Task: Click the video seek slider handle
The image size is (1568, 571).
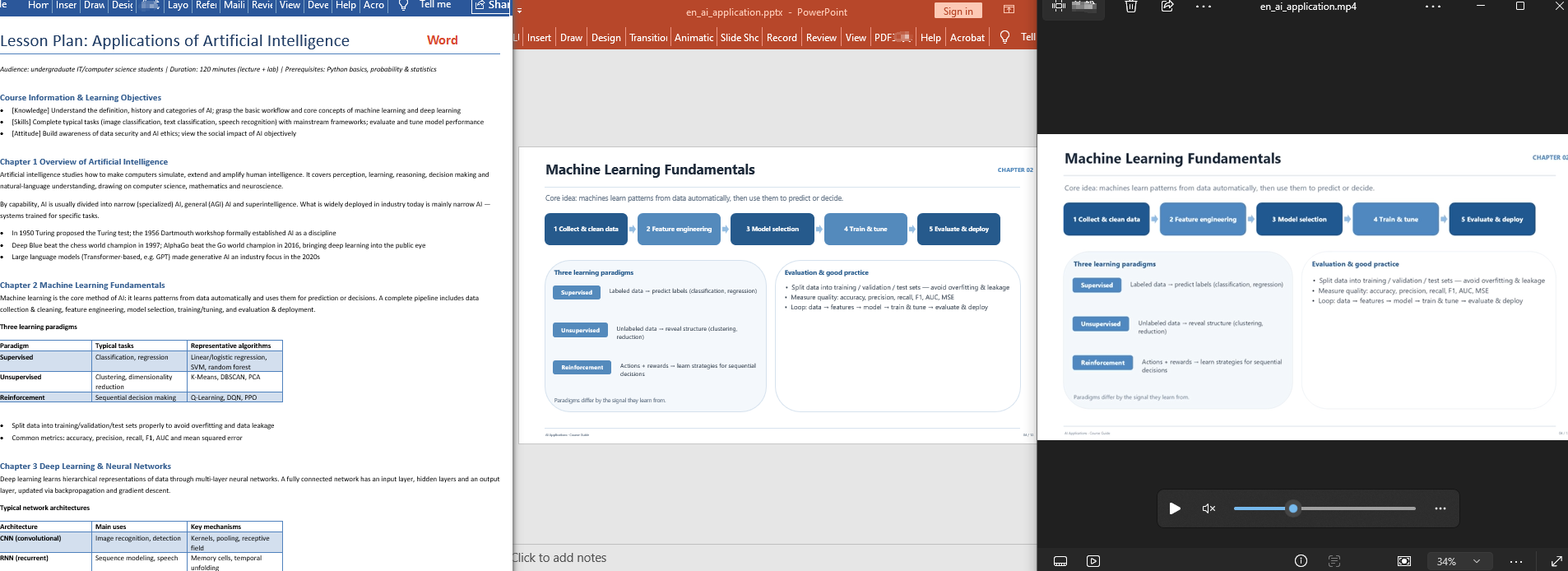Action: pos(1293,508)
